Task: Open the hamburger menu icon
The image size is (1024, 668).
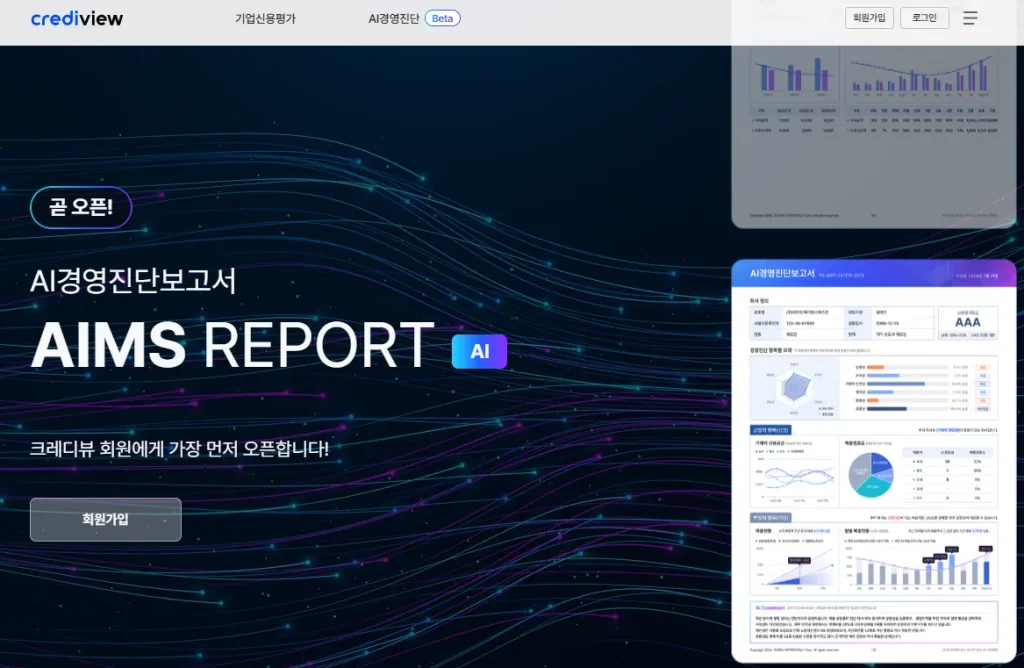Action: (970, 18)
